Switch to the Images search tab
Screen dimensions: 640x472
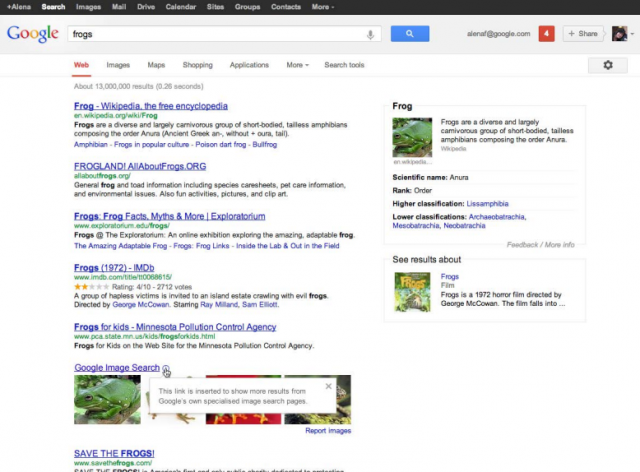118,65
